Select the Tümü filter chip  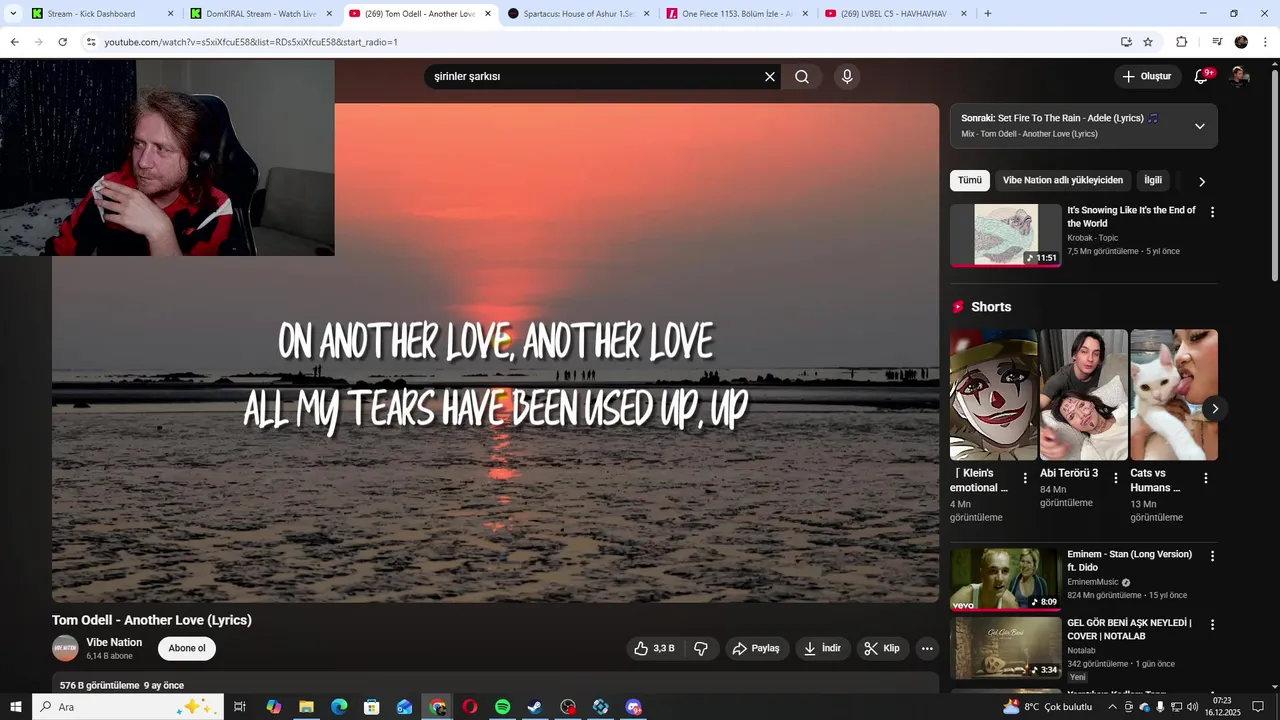[970, 180]
